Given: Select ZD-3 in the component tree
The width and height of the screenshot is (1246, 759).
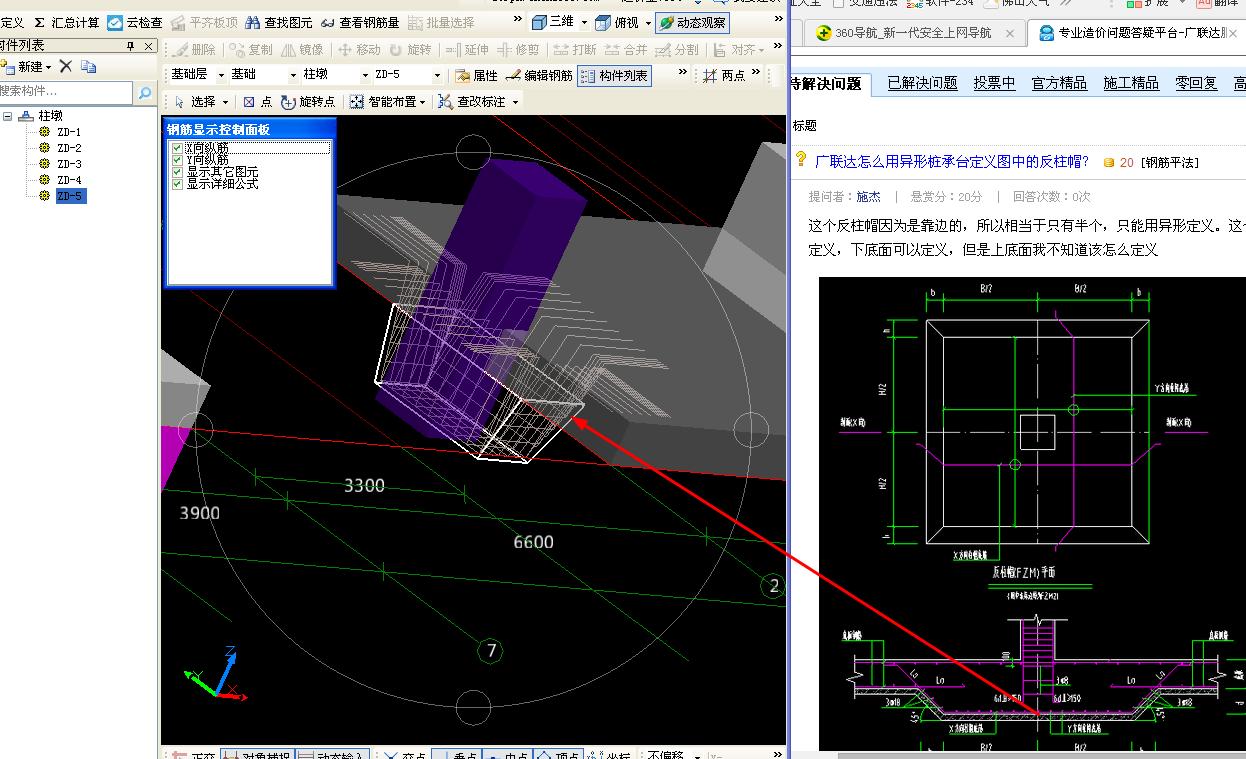Looking at the screenshot, I should tap(69, 164).
